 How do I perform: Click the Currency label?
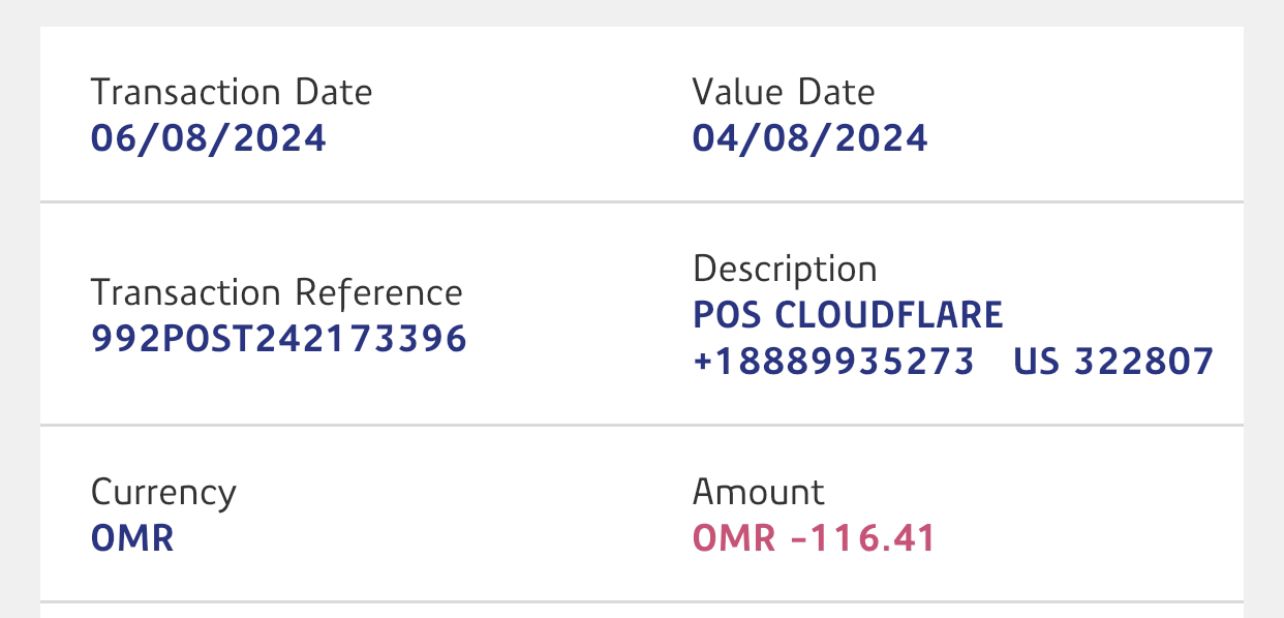click(x=163, y=492)
